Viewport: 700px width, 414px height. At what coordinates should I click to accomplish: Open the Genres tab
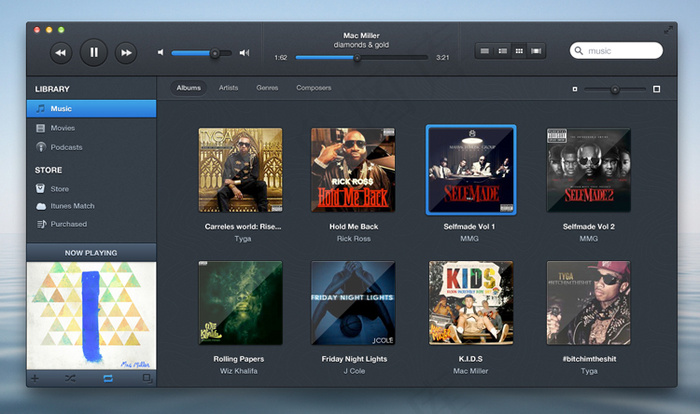click(267, 88)
